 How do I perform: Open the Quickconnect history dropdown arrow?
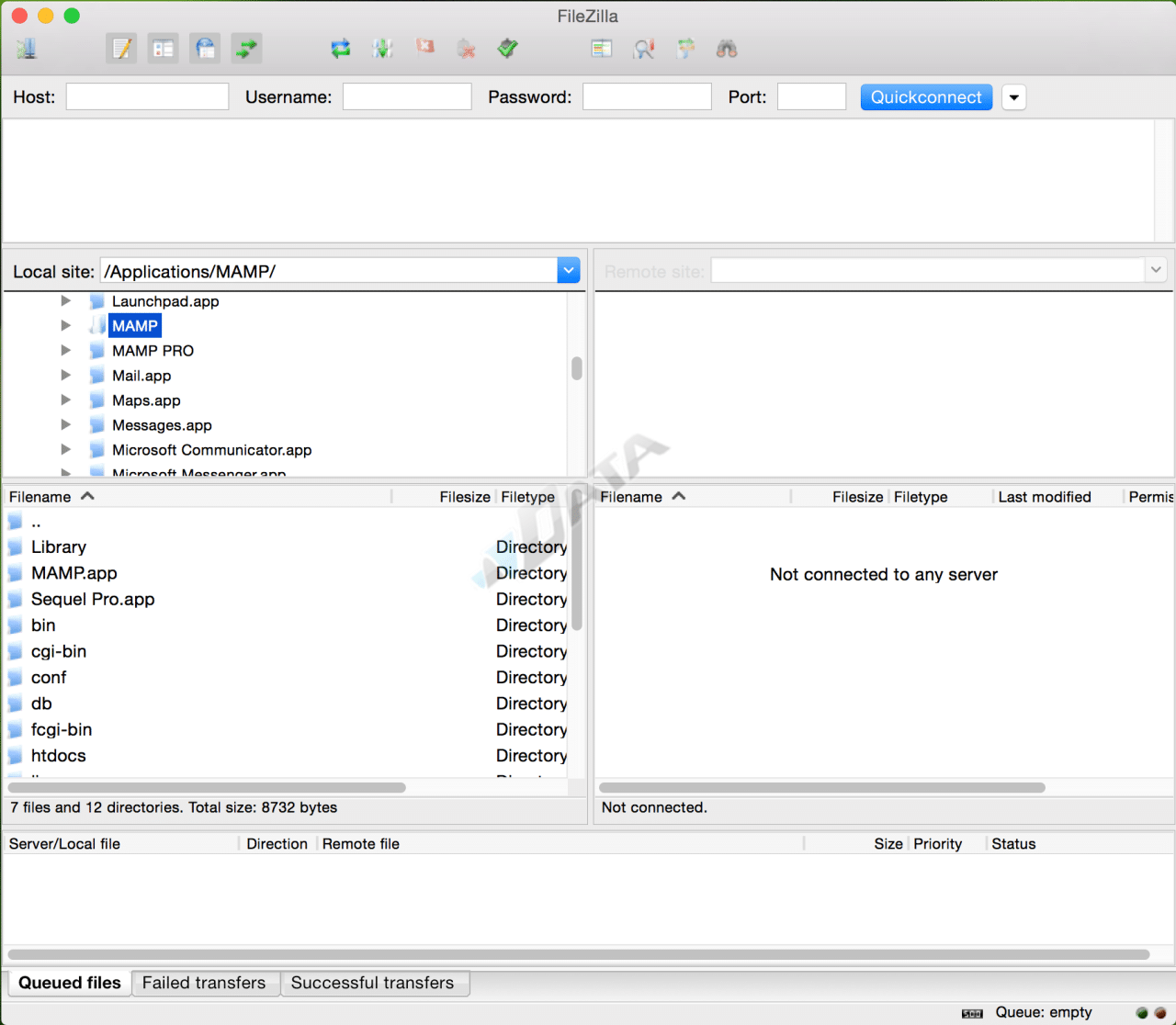pyautogui.click(x=1013, y=97)
